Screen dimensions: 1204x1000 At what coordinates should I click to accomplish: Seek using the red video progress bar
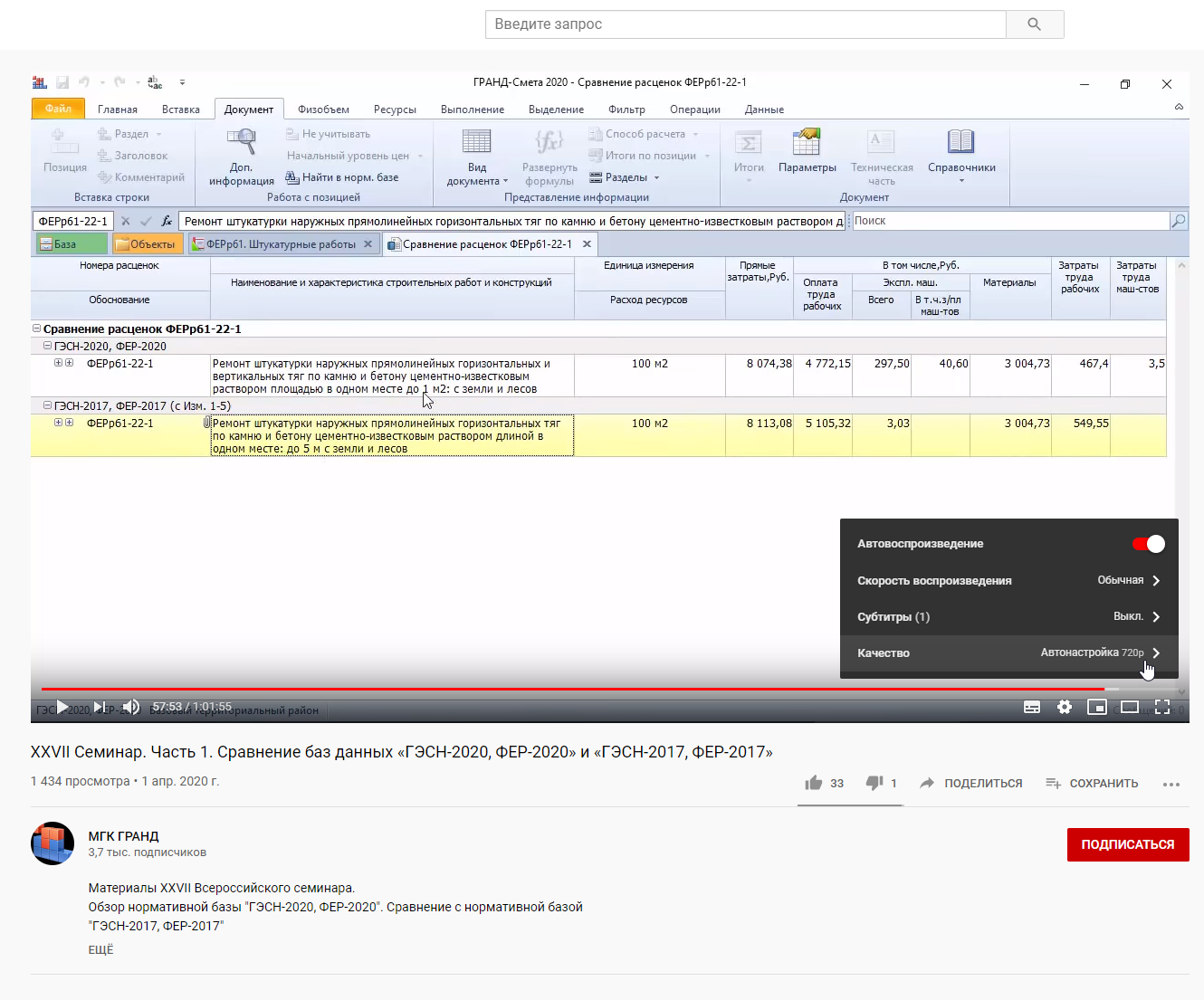[608, 689]
